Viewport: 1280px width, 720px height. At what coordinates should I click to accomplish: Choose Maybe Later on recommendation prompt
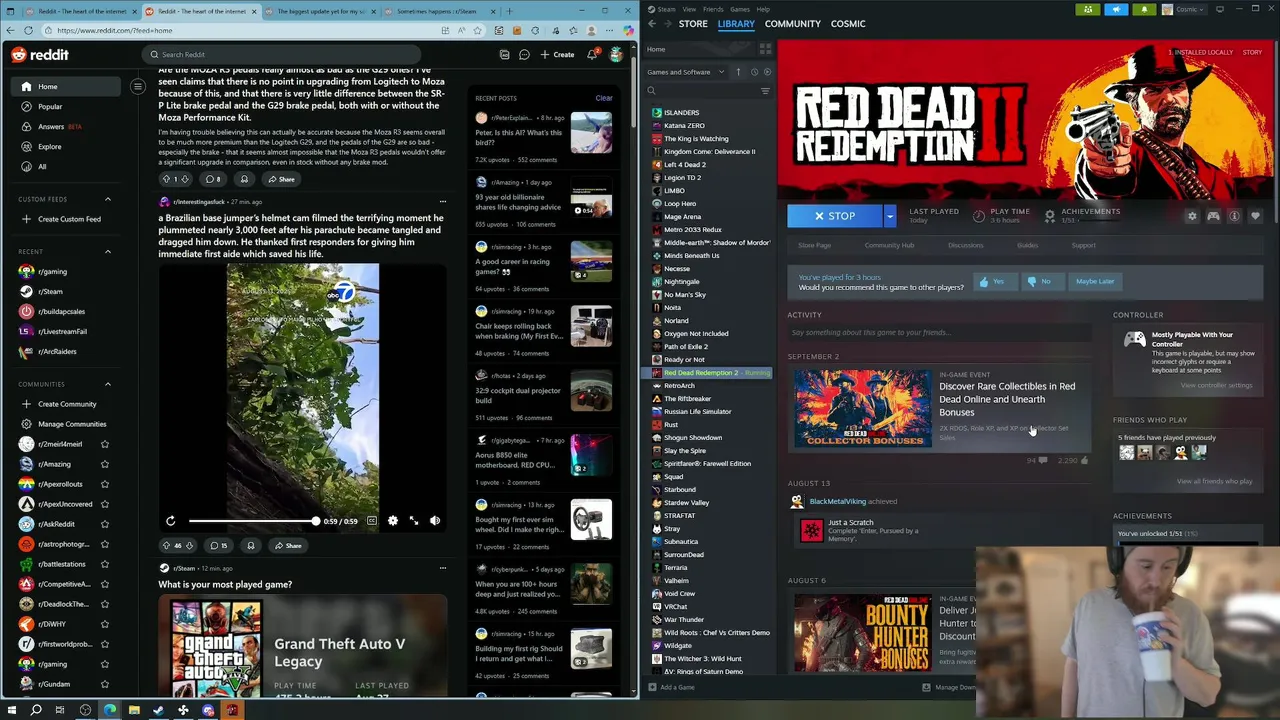tap(1094, 282)
